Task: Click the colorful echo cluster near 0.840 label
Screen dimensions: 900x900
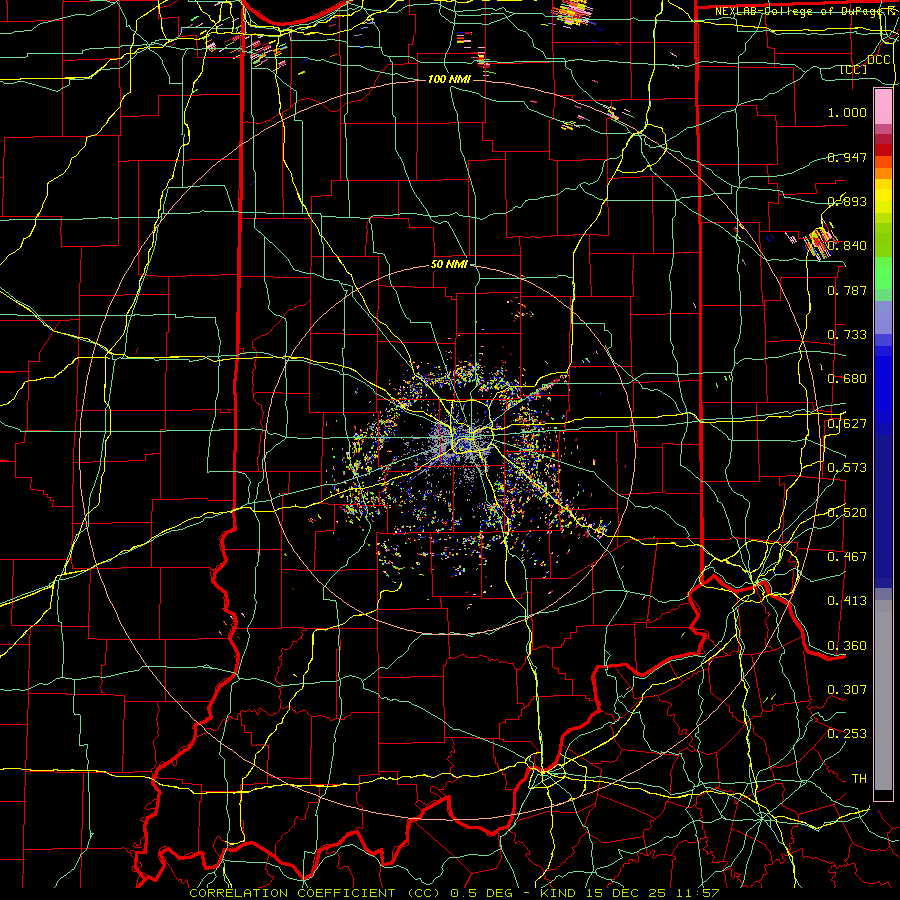Action: (x=820, y=241)
